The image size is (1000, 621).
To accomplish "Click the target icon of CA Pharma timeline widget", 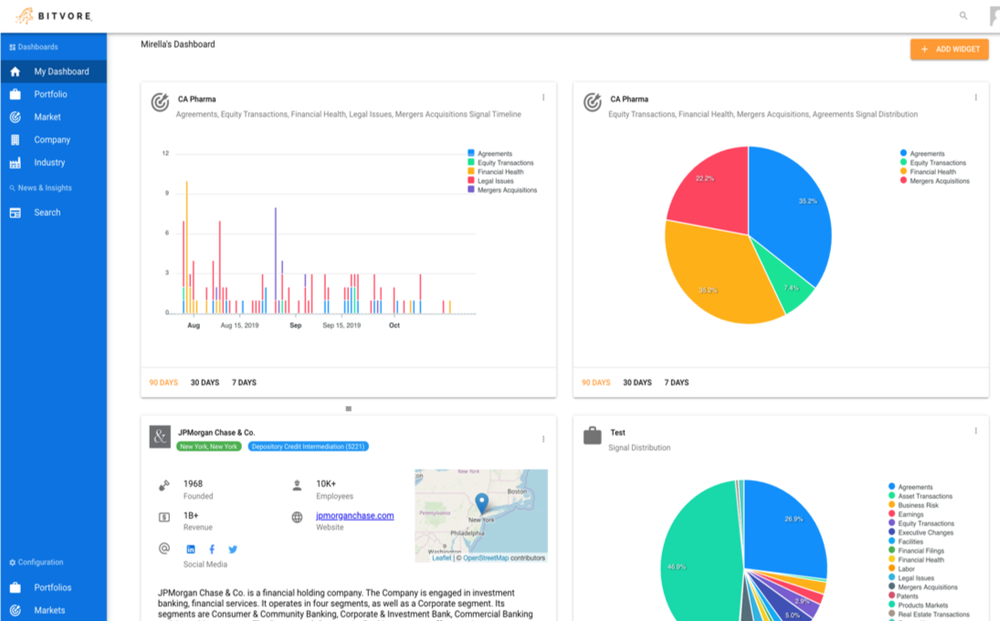I will point(159,102).
